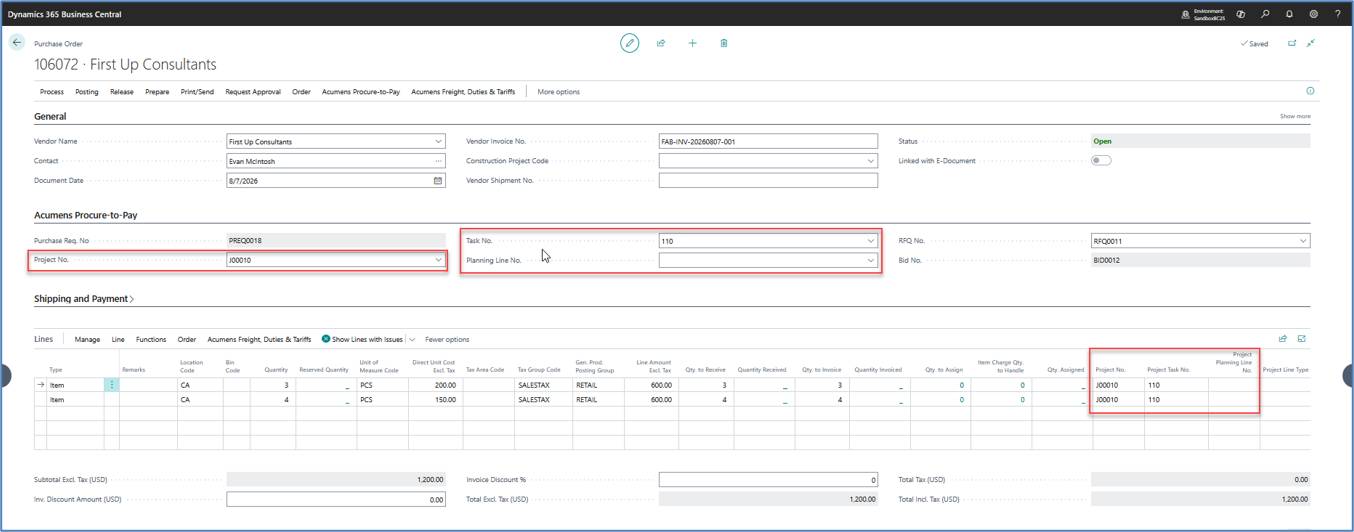
Task: Open the Release menu
Action: tap(122, 91)
